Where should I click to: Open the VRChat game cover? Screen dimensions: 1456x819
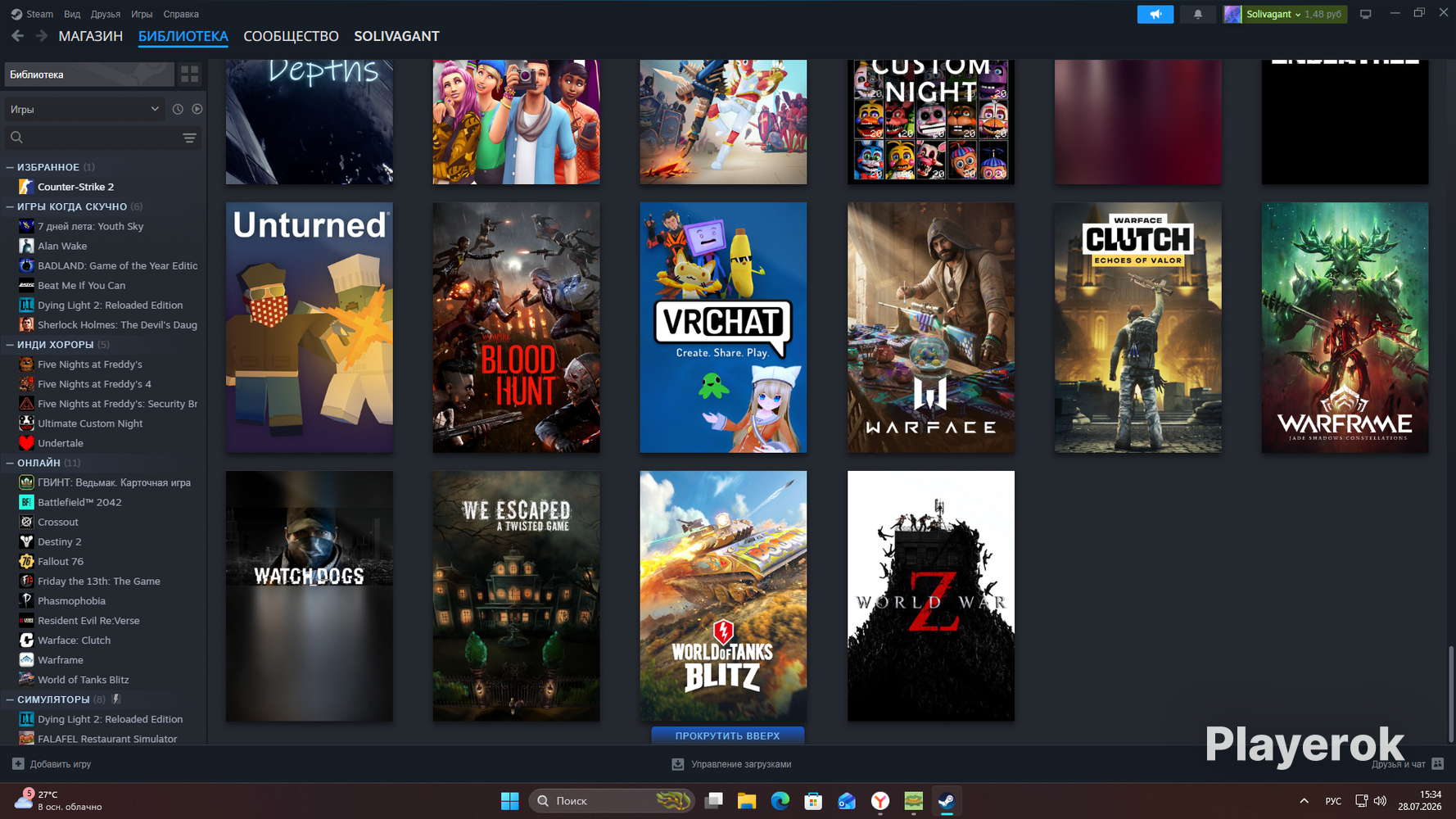pos(723,328)
